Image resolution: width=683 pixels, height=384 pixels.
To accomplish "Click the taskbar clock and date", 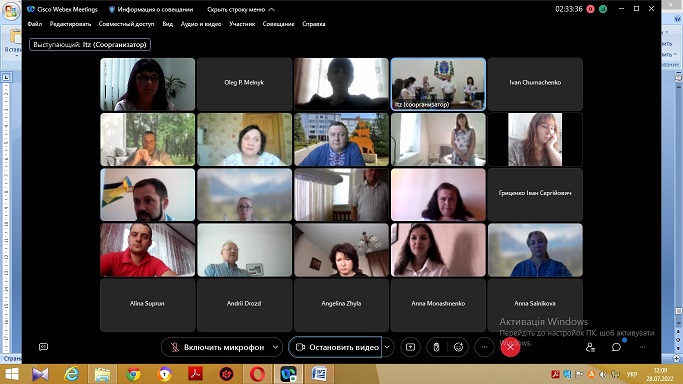I will pyautogui.click(x=660, y=374).
